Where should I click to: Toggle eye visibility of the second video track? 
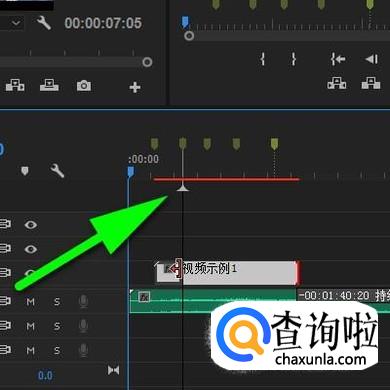(31, 249)
